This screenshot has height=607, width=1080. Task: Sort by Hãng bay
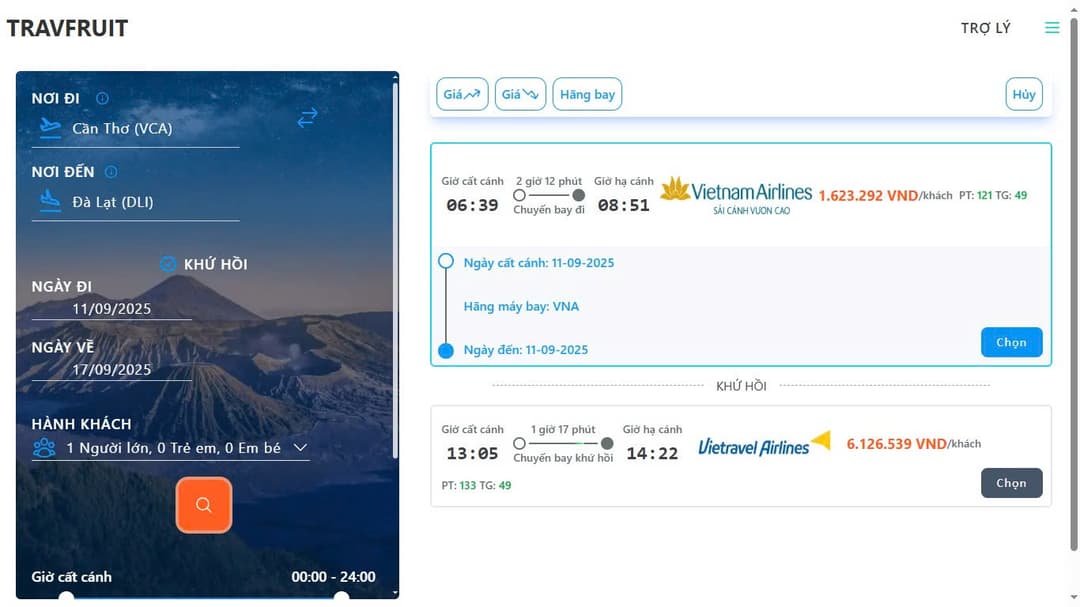[x=587, y=94]
